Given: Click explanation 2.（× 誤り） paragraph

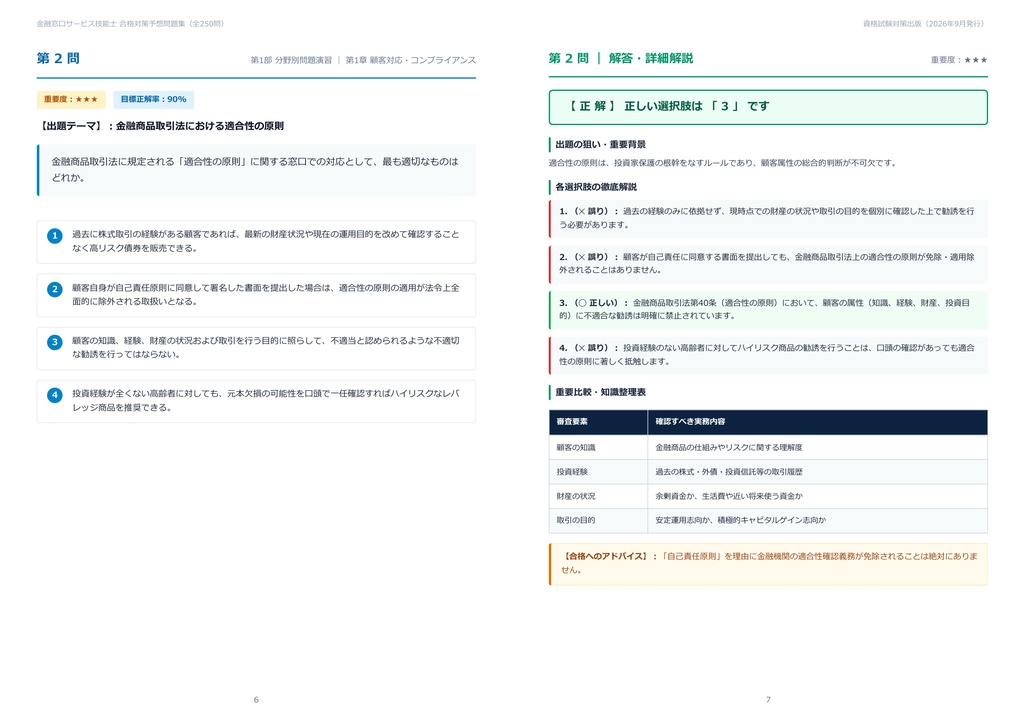Looking at the screenshot, I should [x=768, y=264].
